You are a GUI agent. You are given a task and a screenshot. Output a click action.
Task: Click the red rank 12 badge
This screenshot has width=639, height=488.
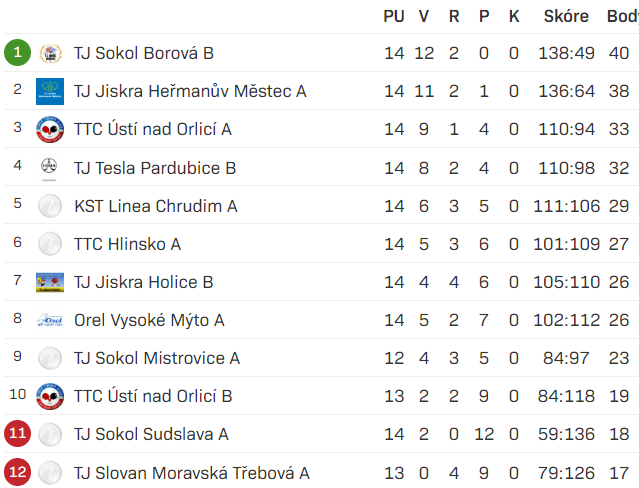[18, 472]
